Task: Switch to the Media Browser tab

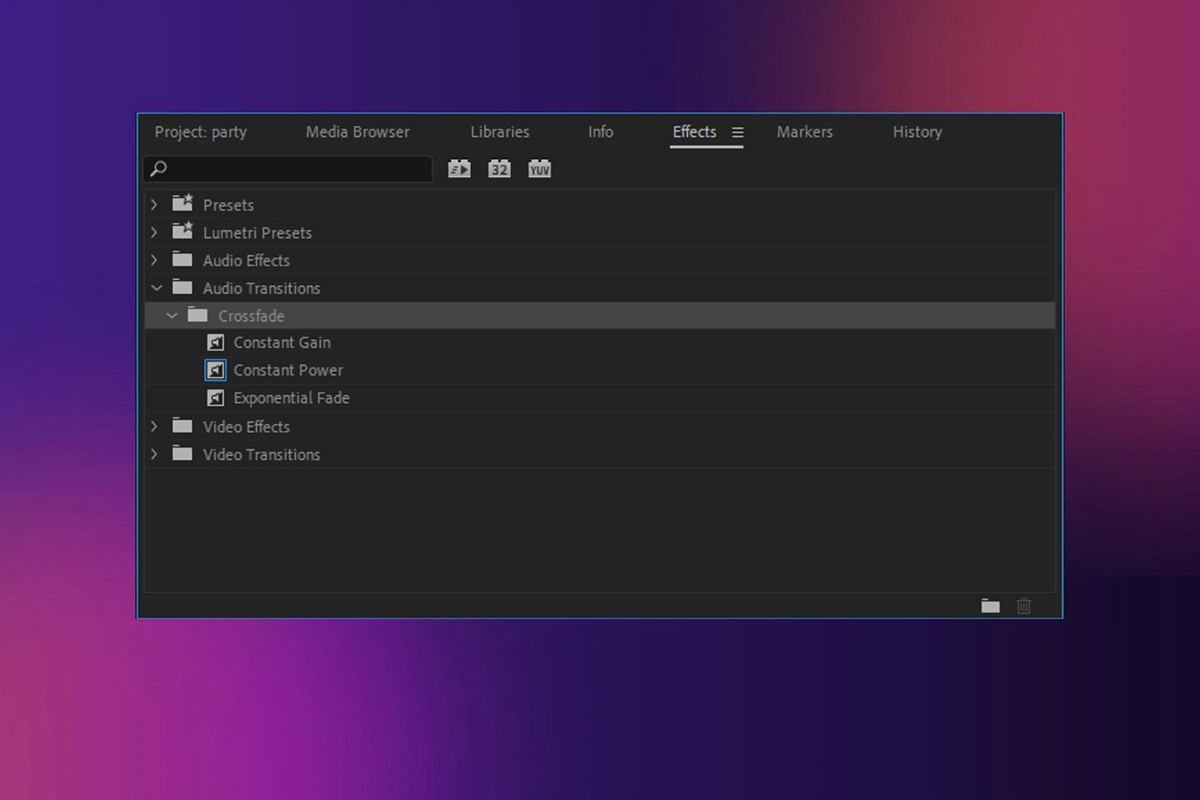Action: tap(357, 132)
